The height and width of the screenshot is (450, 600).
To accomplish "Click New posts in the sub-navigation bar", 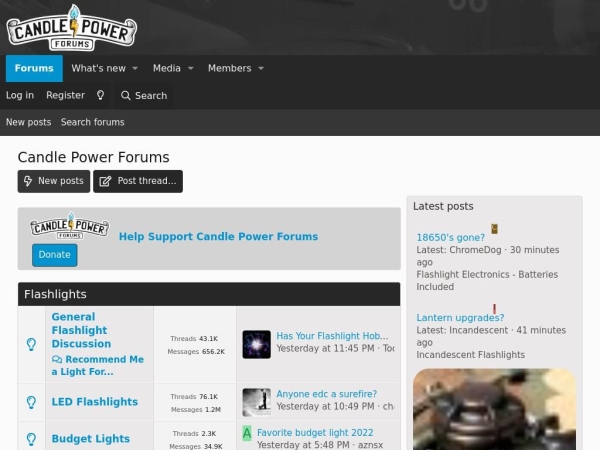I will point(28,122).
